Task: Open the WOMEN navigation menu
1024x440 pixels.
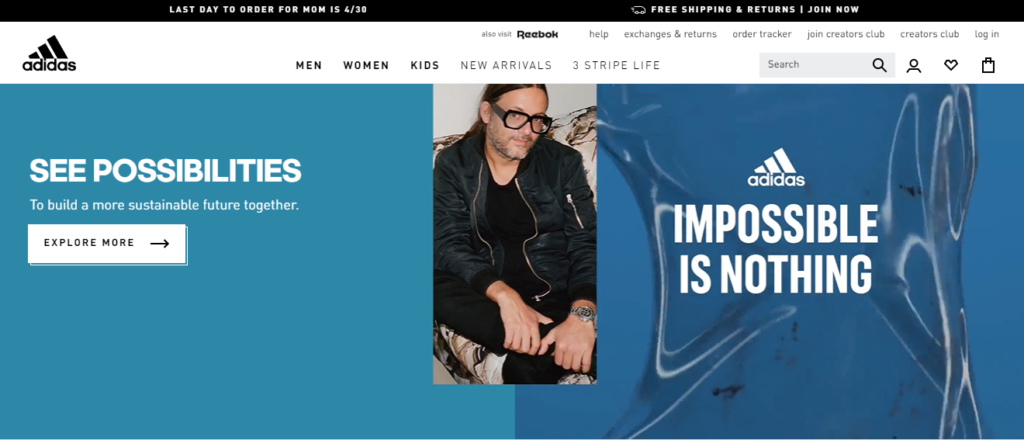Action: (x=366, y=65)
